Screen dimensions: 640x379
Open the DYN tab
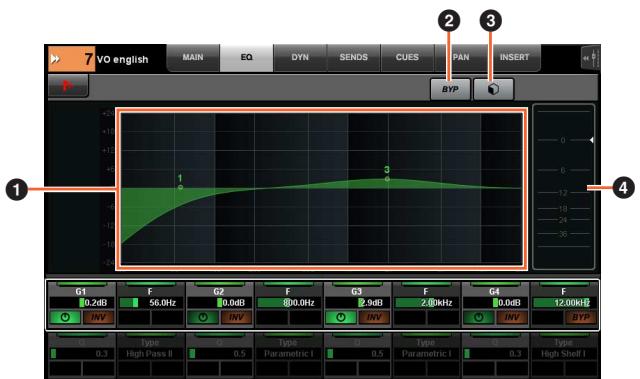300,58
